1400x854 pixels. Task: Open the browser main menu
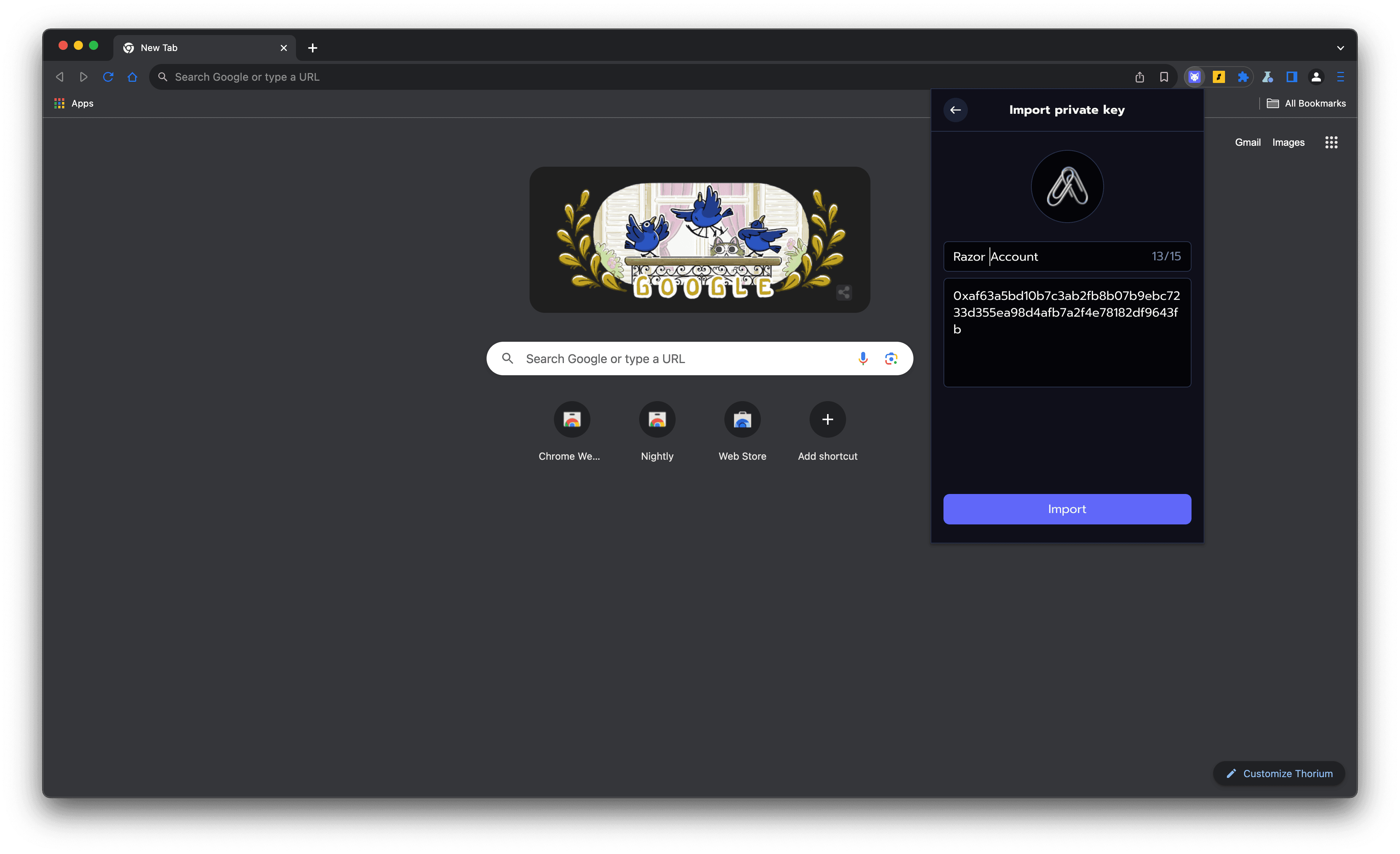1340,77
